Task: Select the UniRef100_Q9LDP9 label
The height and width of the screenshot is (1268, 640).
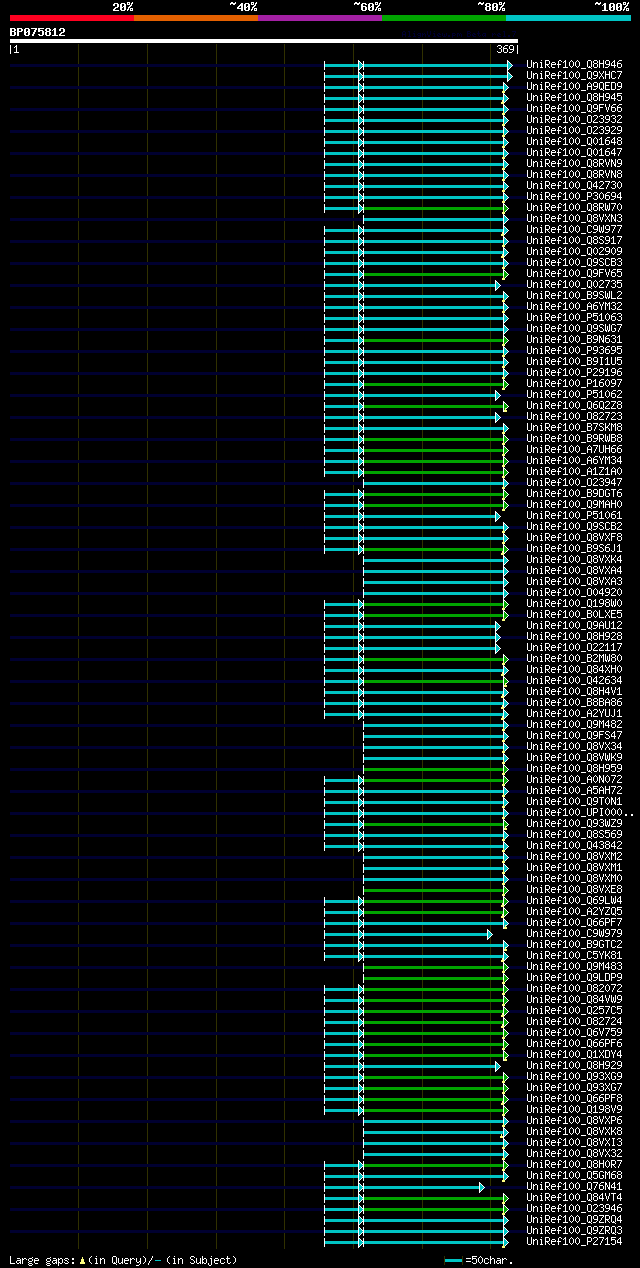Action: (575, 977)
